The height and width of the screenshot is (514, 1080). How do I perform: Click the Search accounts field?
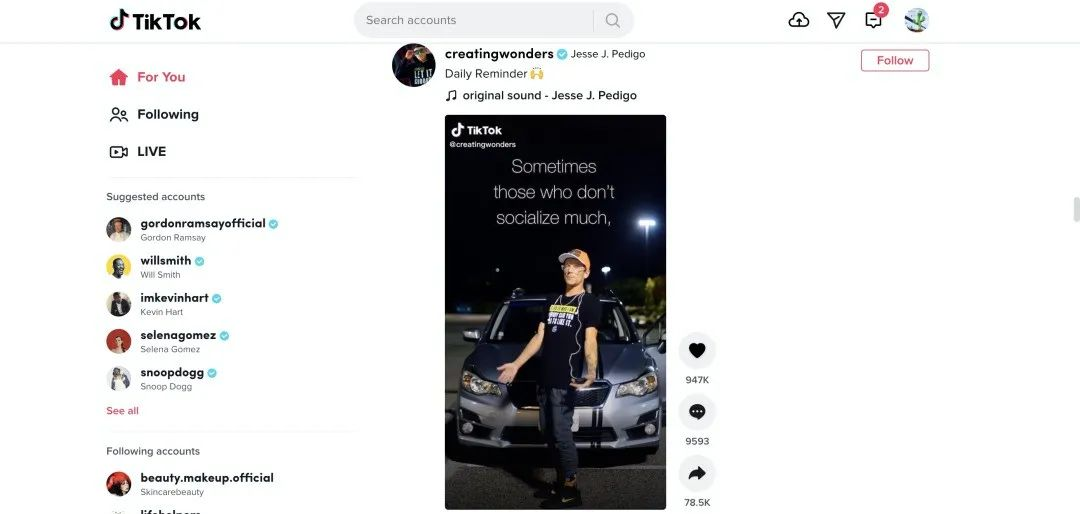tap(475, 20)
